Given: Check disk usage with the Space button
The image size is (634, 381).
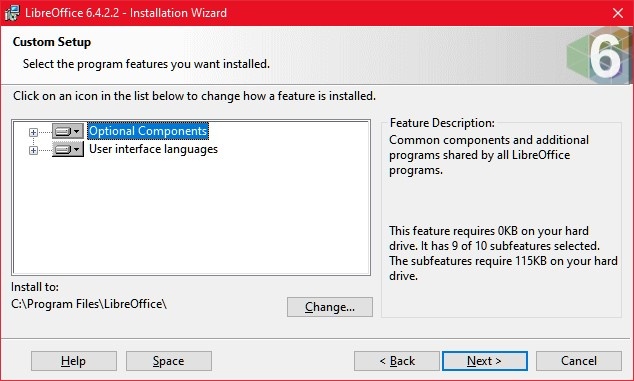Looking at the screenshot, I should pos(169,361).
